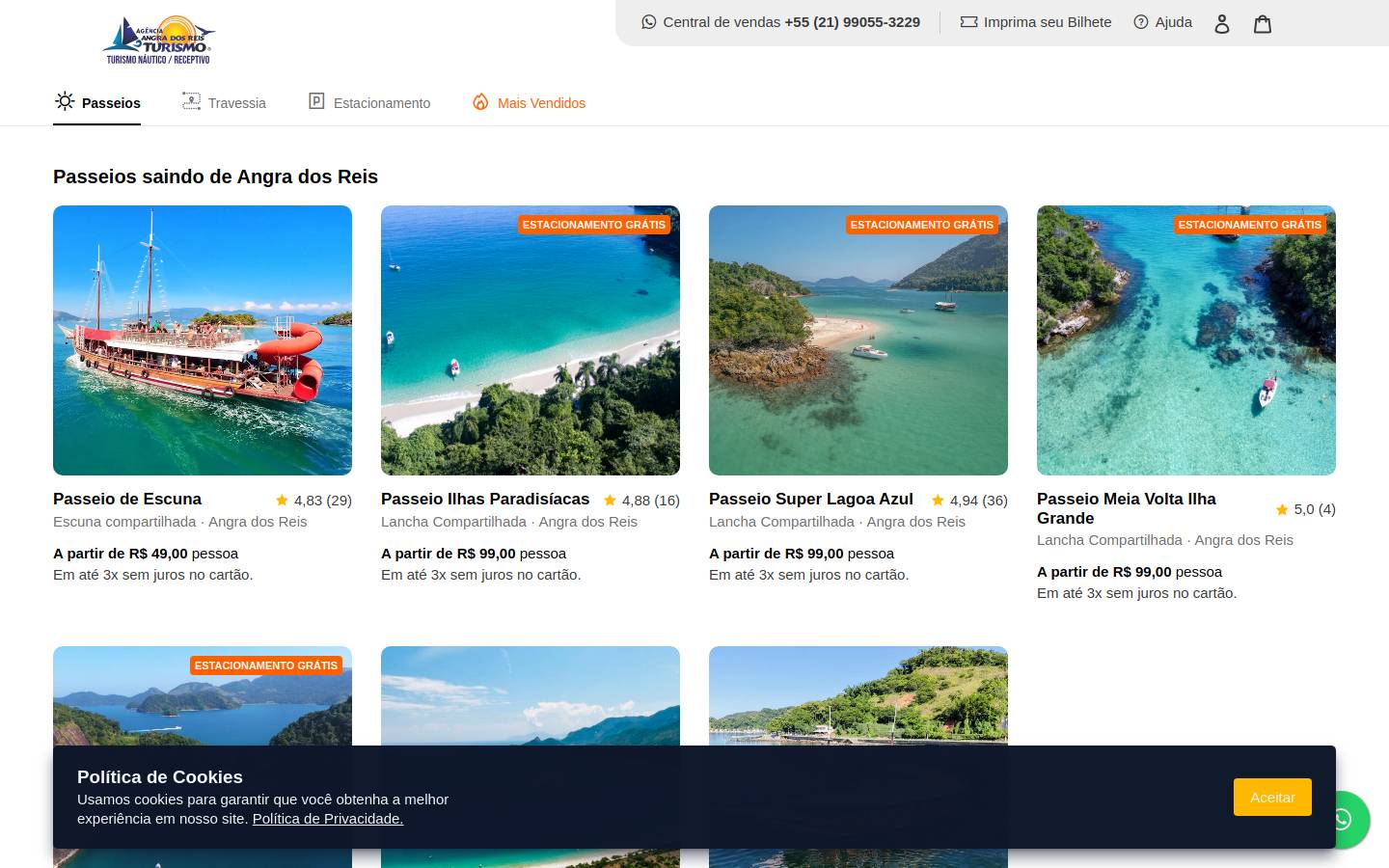Click the route icon beside Travessia
This screenshot has height=868, width=1389.
(x=191, y=101)
